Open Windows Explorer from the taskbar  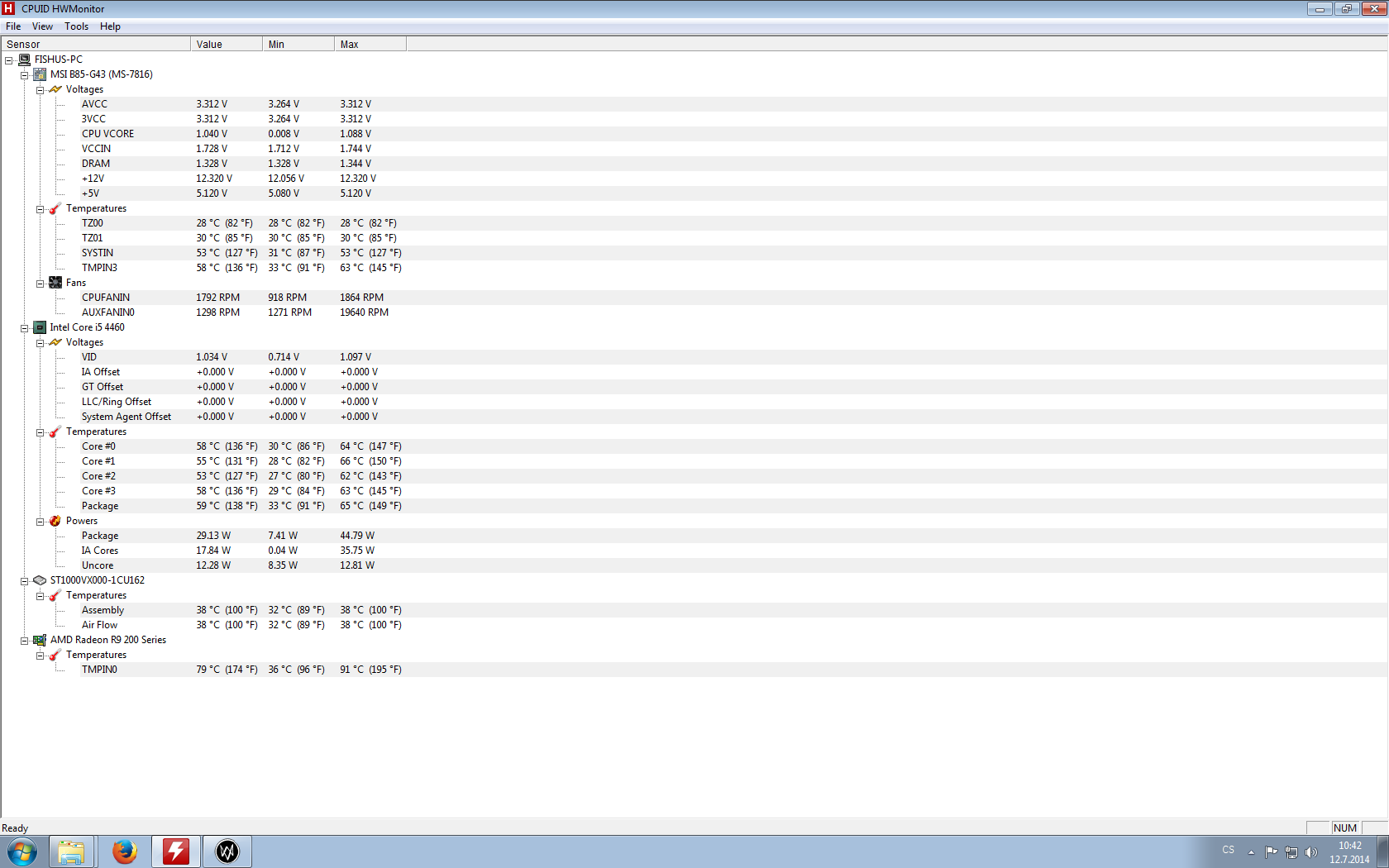(x=71, y=851)
